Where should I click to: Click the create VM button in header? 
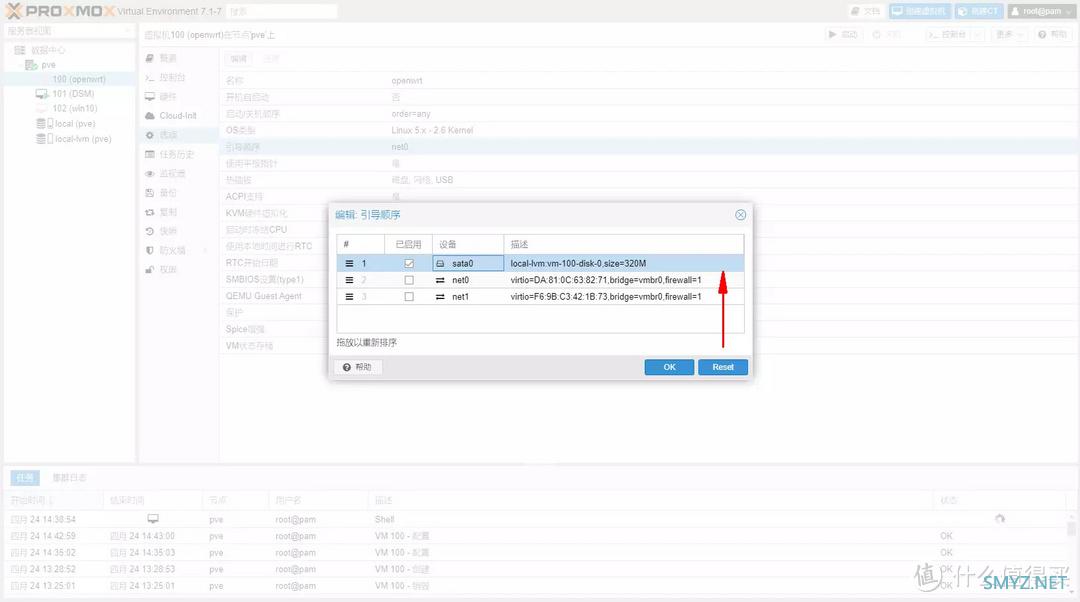920,11
